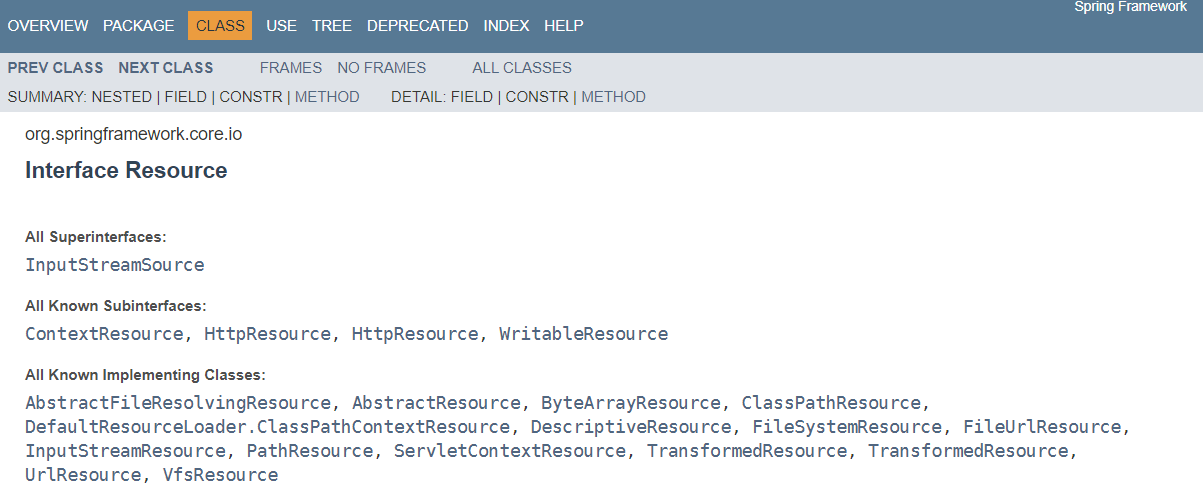Open the Help page
Screen dimensions: 1203x490
[564, 26]
